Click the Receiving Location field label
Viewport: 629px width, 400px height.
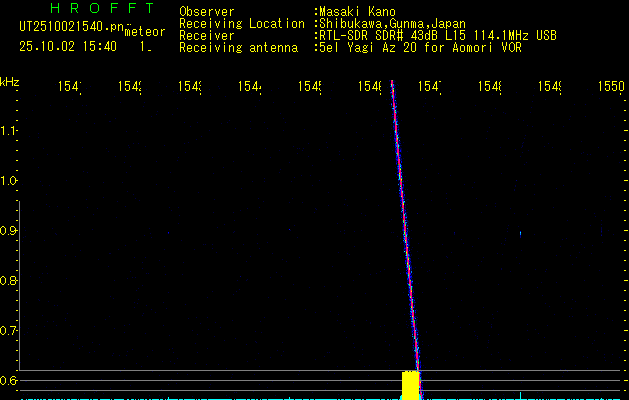click(x=242, y=23)
